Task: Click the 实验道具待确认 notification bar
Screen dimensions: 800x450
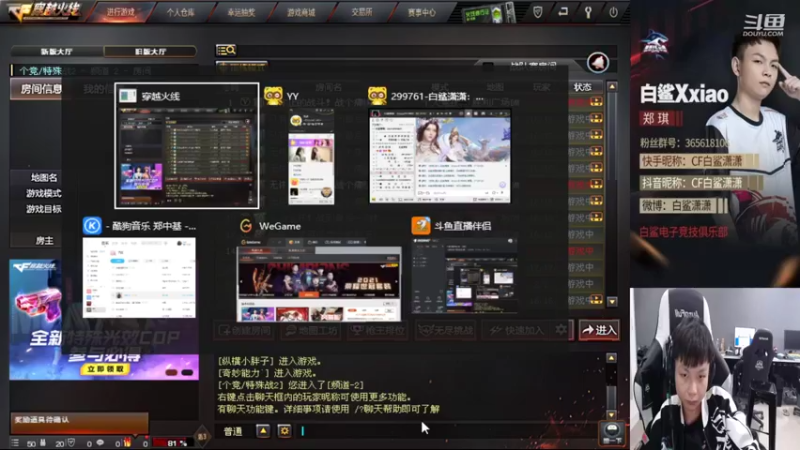Action: 80,421
